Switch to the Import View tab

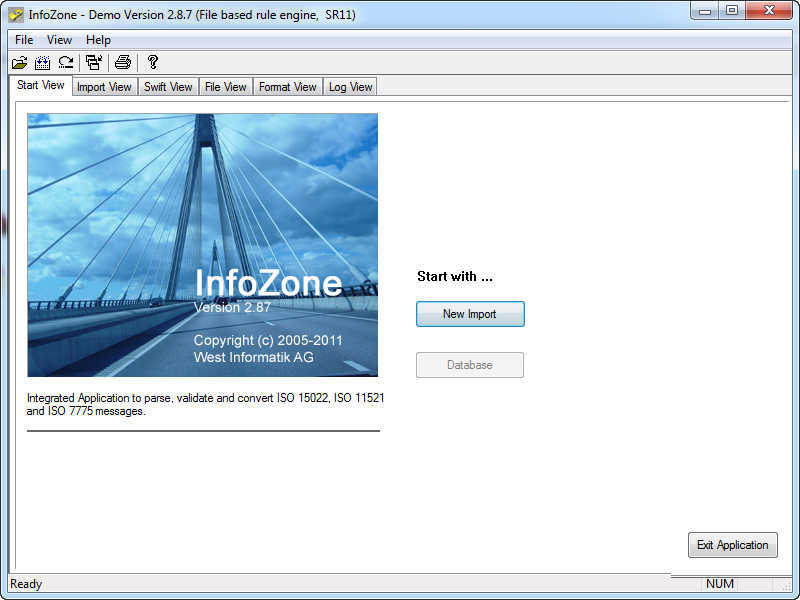tap(104, 87)
